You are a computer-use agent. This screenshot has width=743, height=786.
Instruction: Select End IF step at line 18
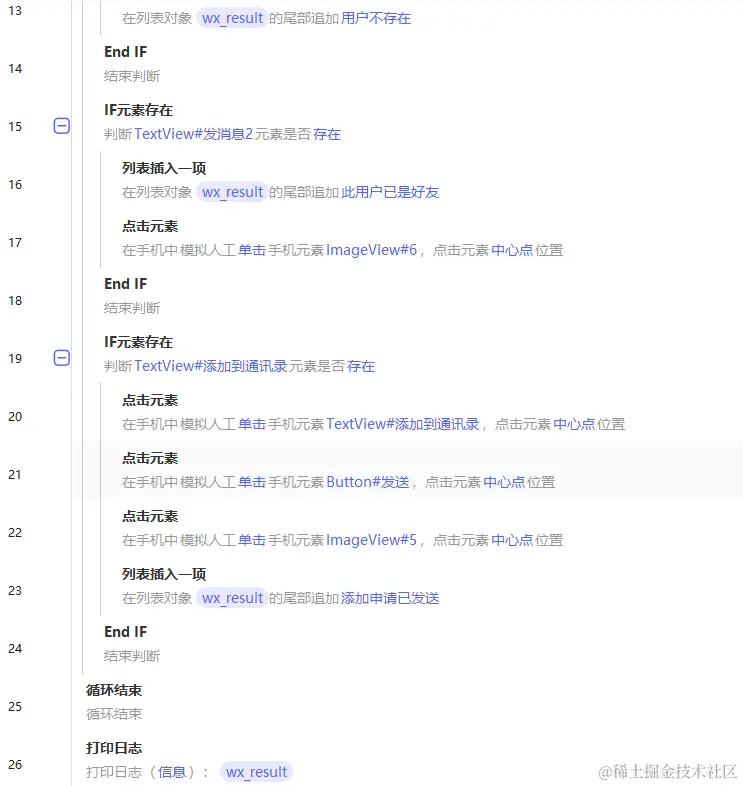click(125, 284)
